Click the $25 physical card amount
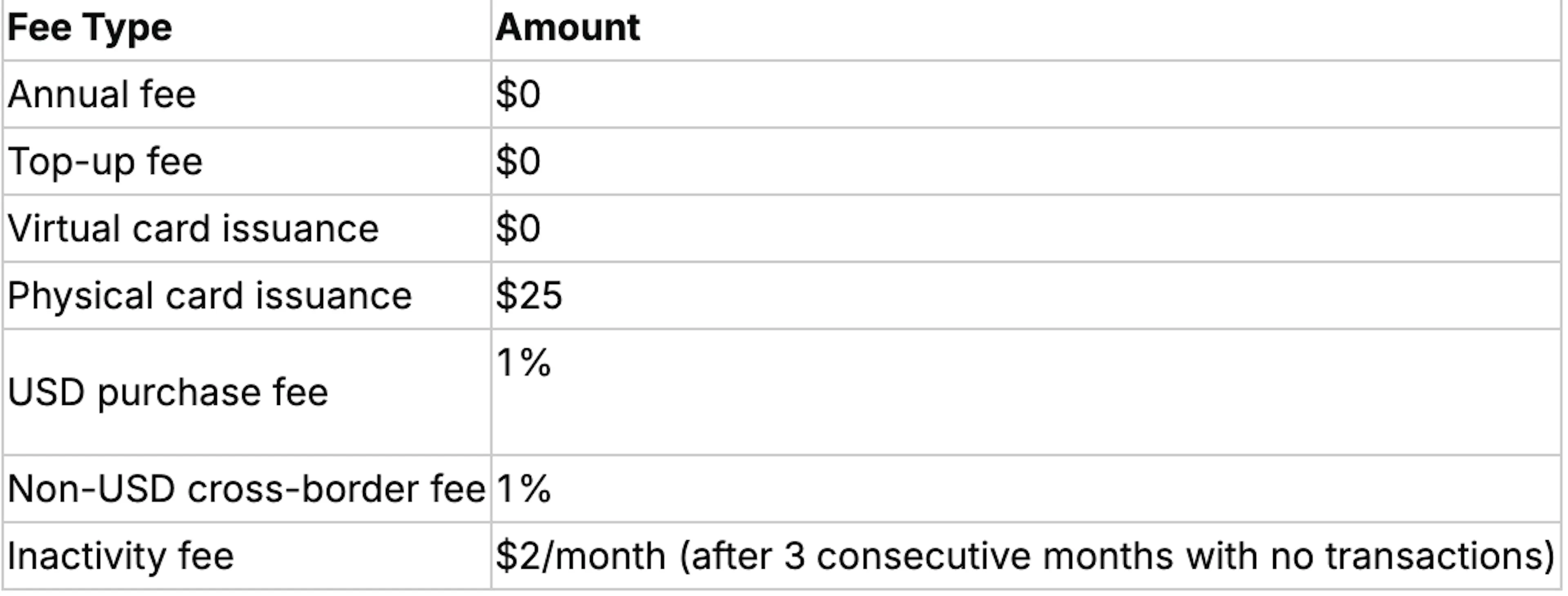This screenshot has height=596, width=1568. point(529,296)
